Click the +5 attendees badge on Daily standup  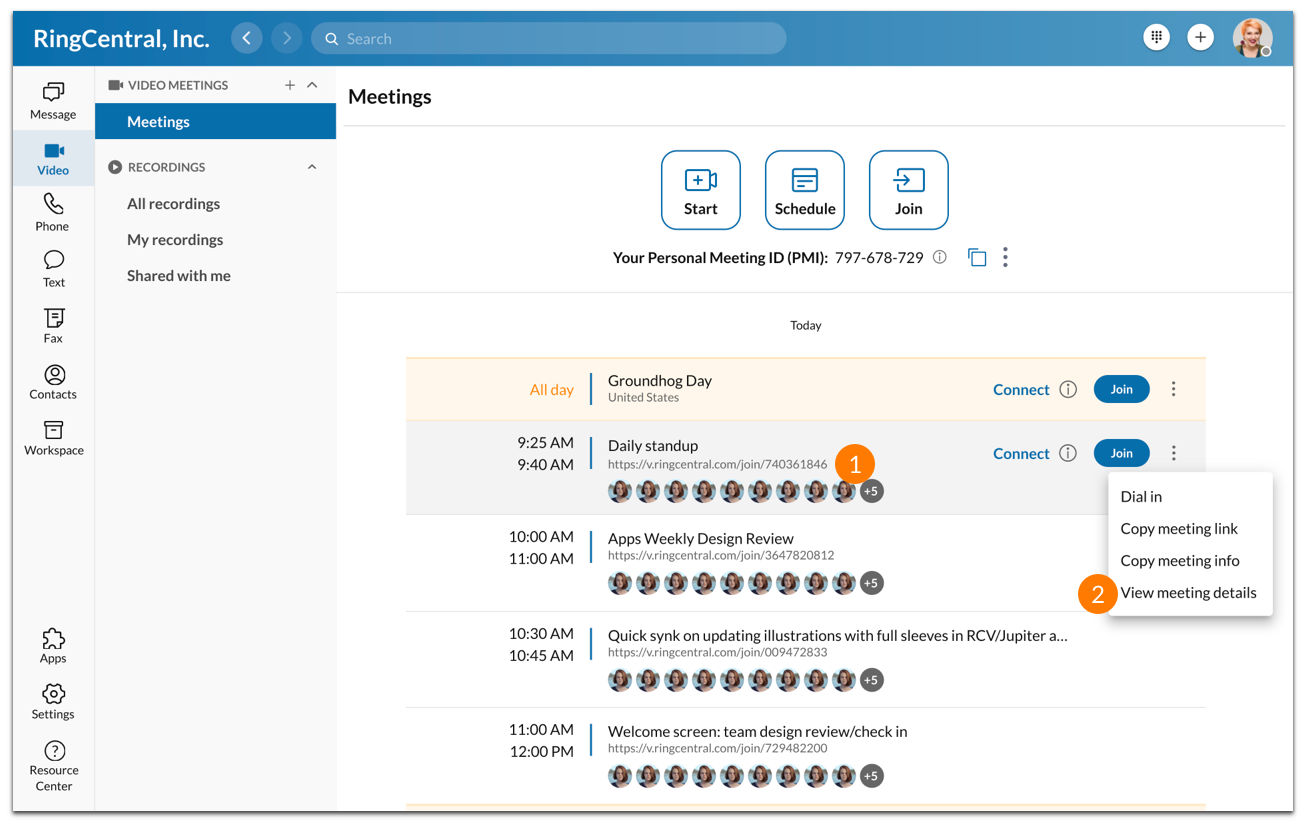click(871, 492)
